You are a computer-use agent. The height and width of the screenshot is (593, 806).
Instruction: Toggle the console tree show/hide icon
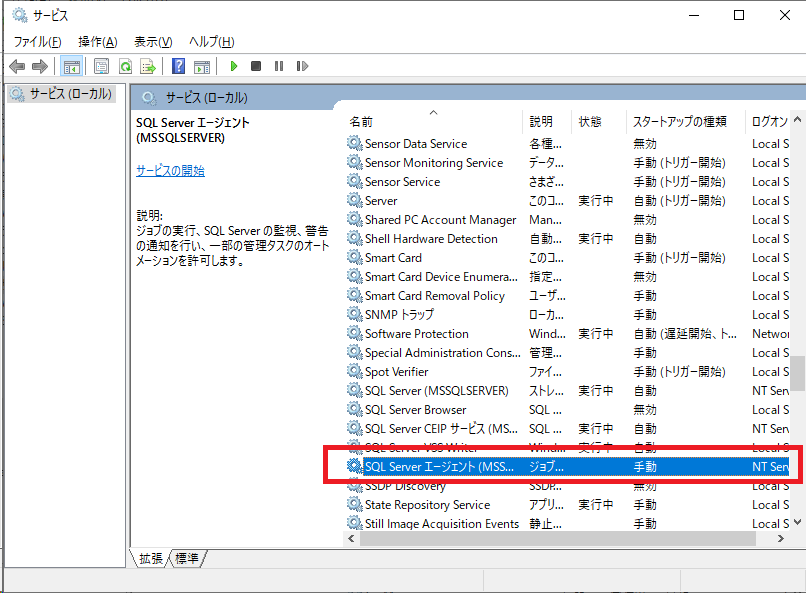(71, 66)
